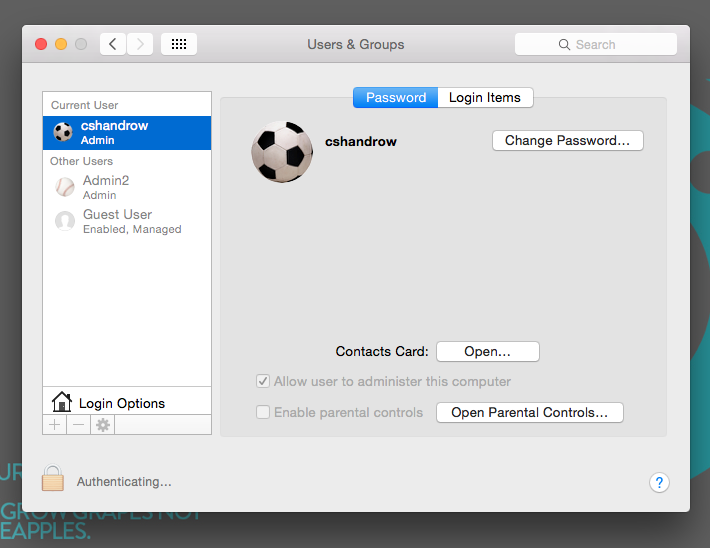Select the cshandrow Admin user row
Screen dimensions: 710x548
[x=127, y=133]
